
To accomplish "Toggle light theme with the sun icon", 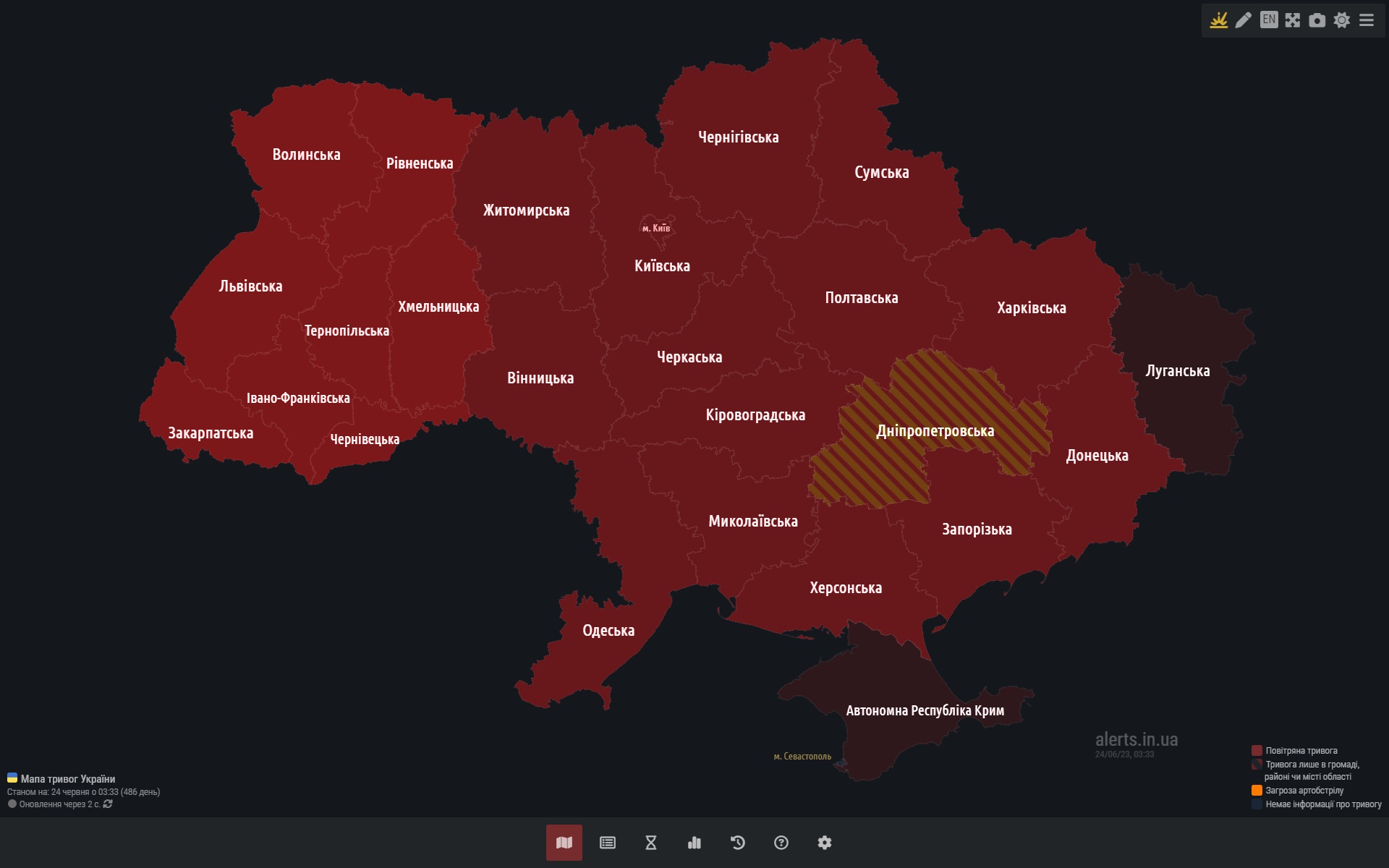I will (1342, 20).
